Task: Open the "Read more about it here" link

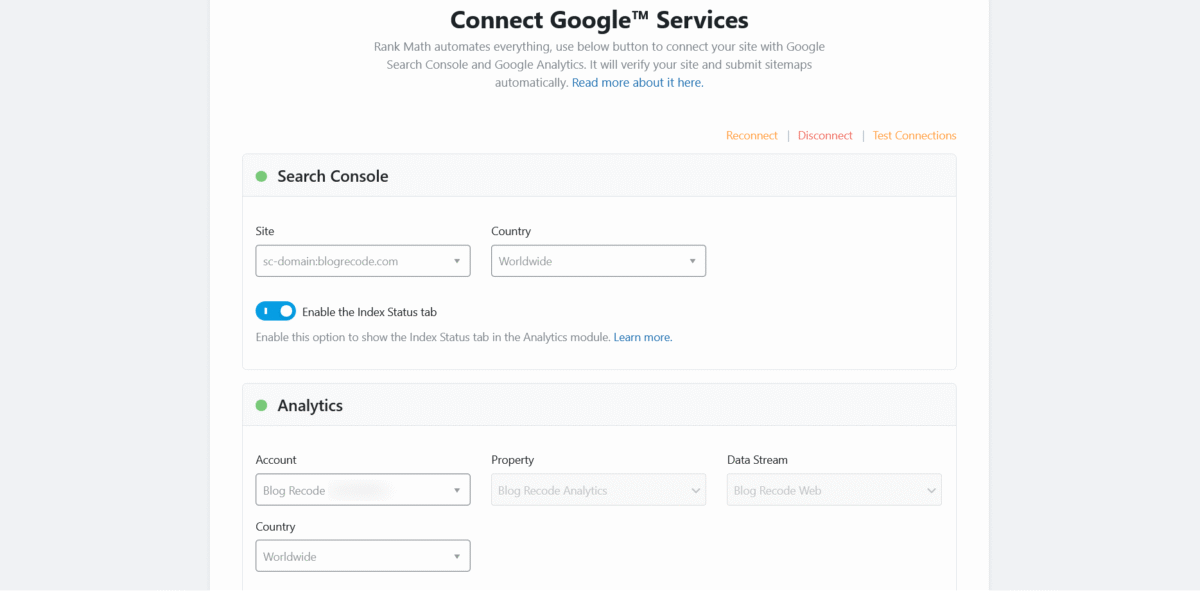Action: [637, 83]
